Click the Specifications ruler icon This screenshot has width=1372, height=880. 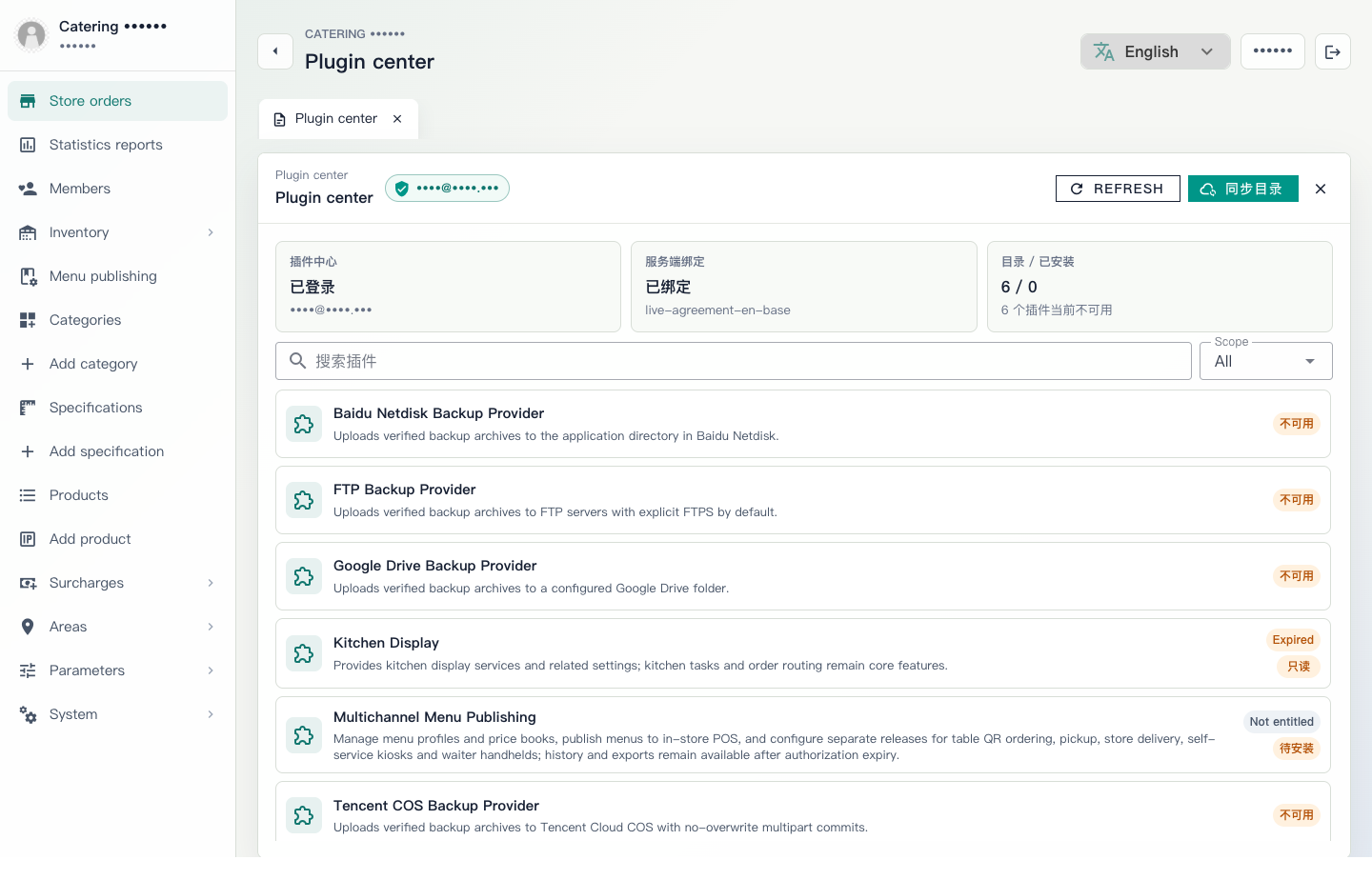pyautogui.click(x=28, y=408)
